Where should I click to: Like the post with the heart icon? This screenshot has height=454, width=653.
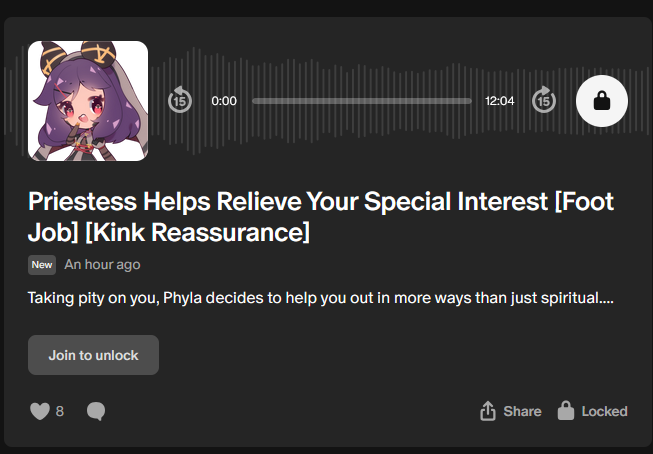click(40, 411)
